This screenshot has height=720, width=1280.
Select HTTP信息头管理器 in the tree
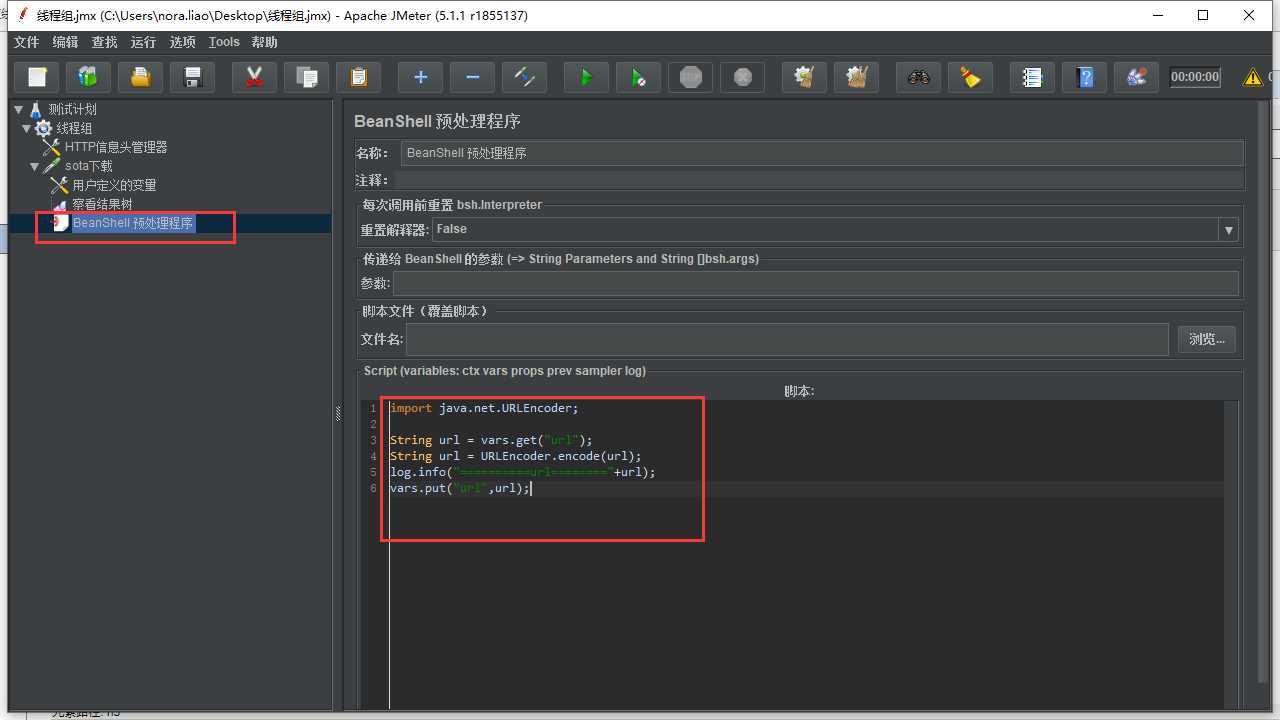(116, 147)
